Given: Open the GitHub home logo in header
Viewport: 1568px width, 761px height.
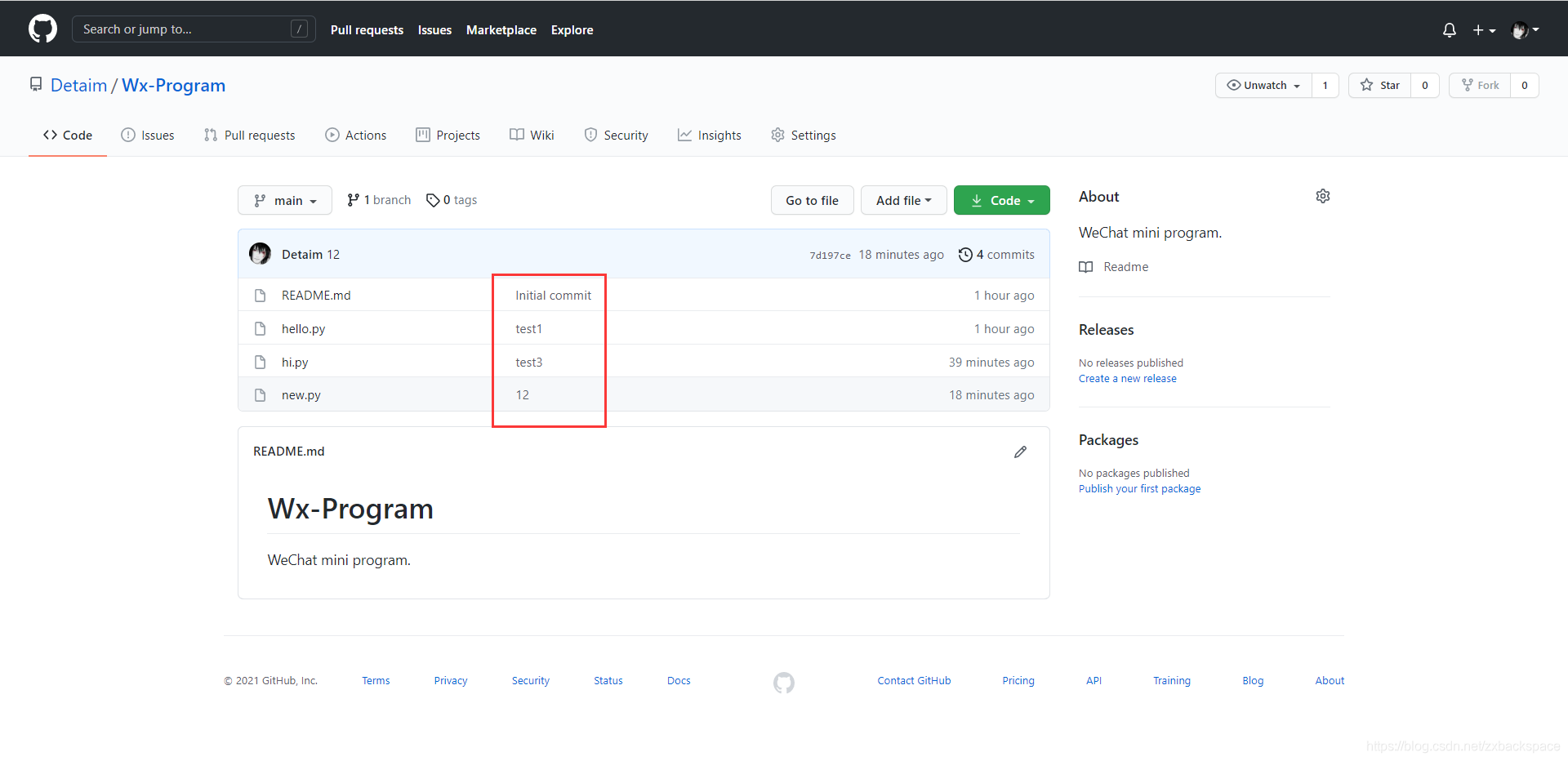Looking at the screenshot, I should click(42, 29).
